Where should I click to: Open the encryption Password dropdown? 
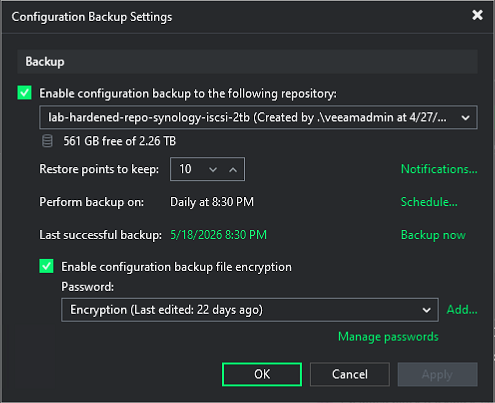click(x=250, y=310)
